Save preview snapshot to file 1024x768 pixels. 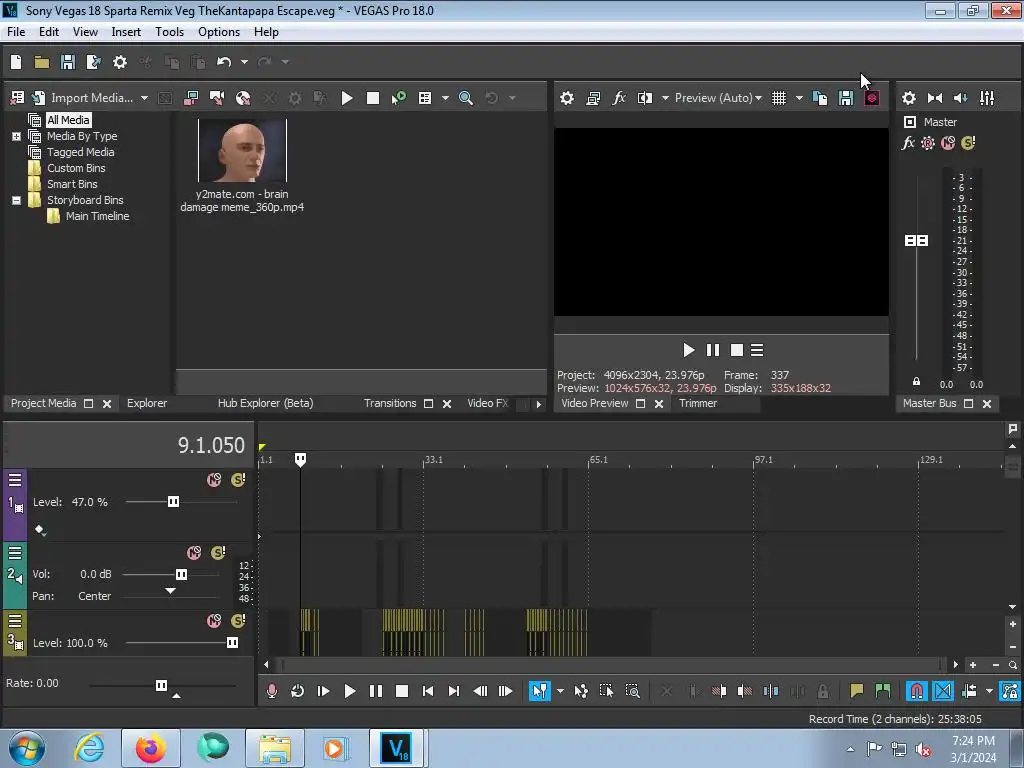[x=846, y=98]
